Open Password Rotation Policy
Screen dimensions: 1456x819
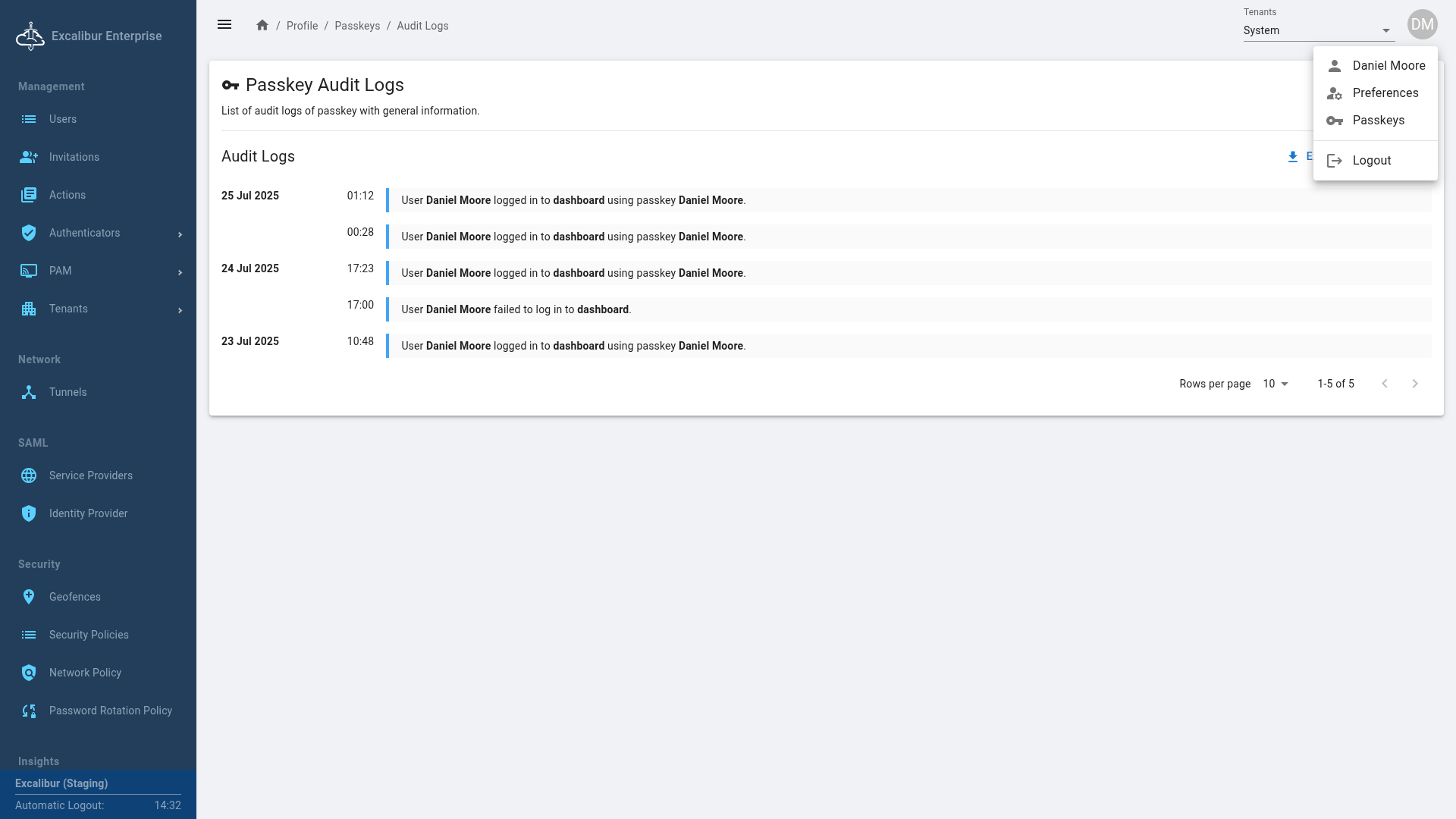tap(110, 711)
